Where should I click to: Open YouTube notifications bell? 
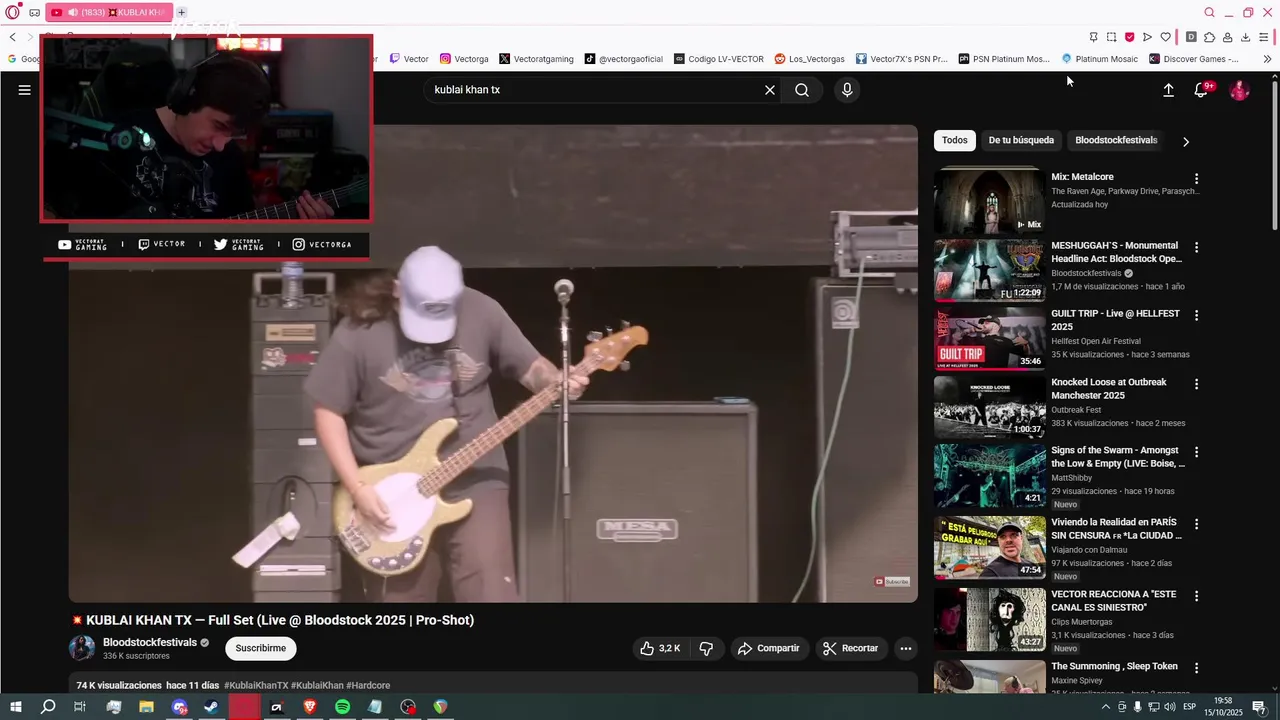click(1201, 90)
